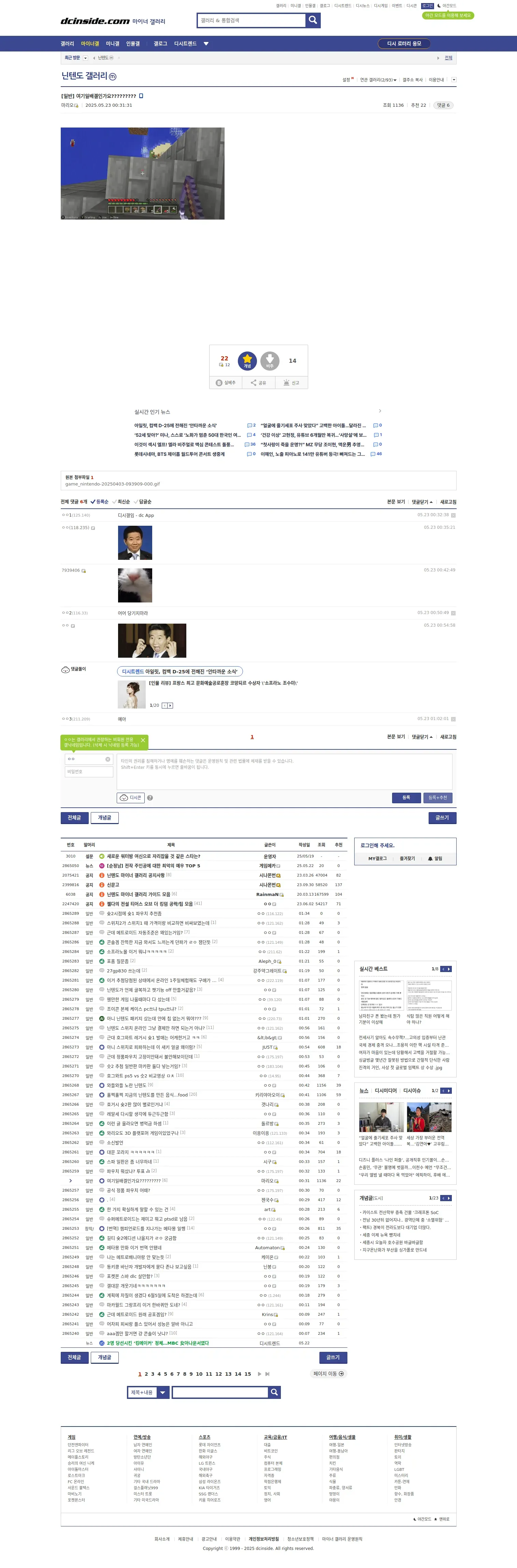Open post 와플와플 노란 닌텐도
Screen dimensions: 517x1568
pos(127,1085)
